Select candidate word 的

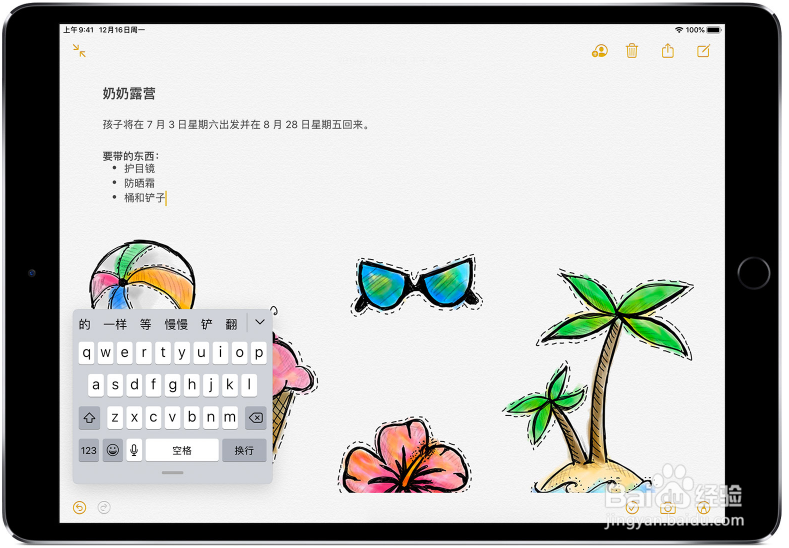pos(85,325)
